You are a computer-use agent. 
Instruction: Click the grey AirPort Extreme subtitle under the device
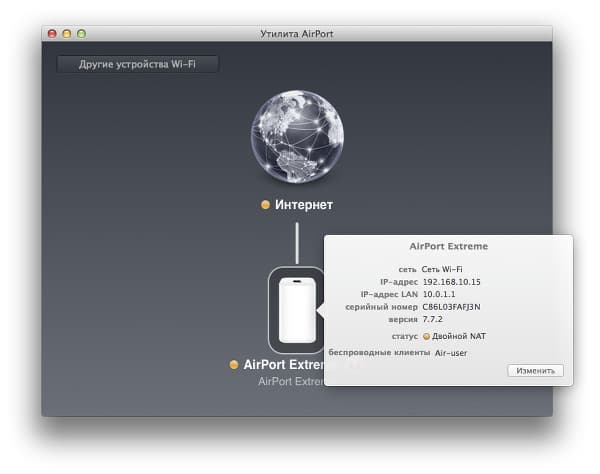[x=291, y=381]
